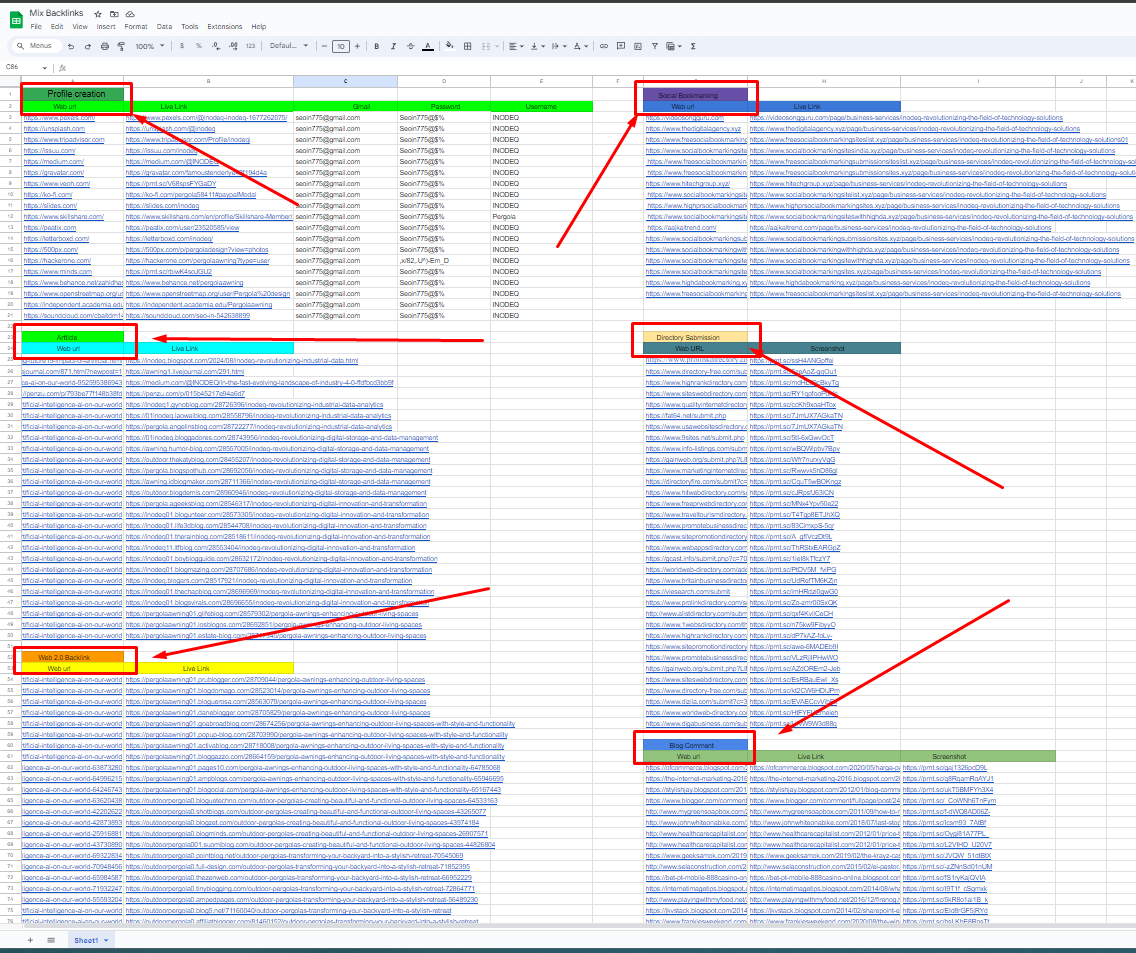Star the Mix Backlinks document
1136x953 pixels.
point(97,14)
